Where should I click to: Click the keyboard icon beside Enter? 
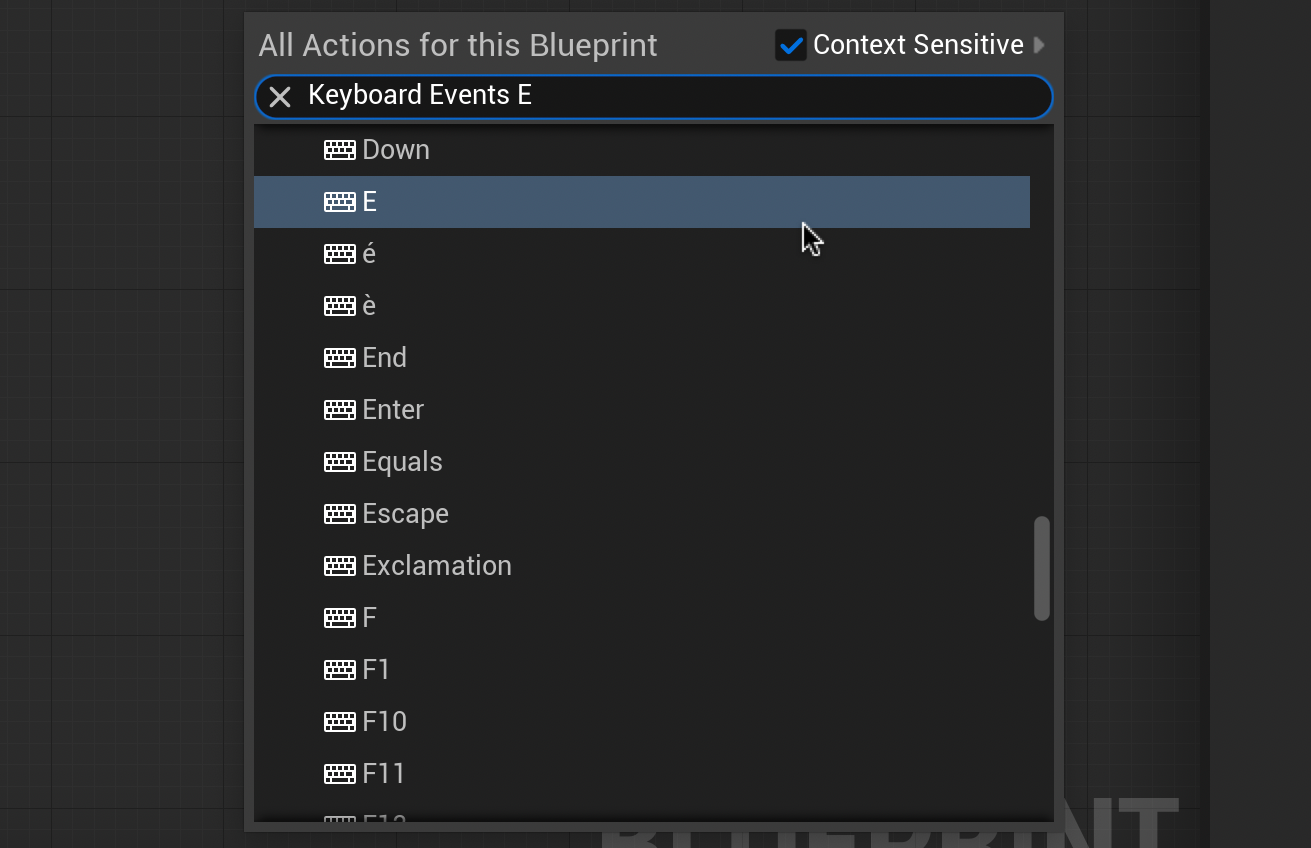[x=340, y=410]
